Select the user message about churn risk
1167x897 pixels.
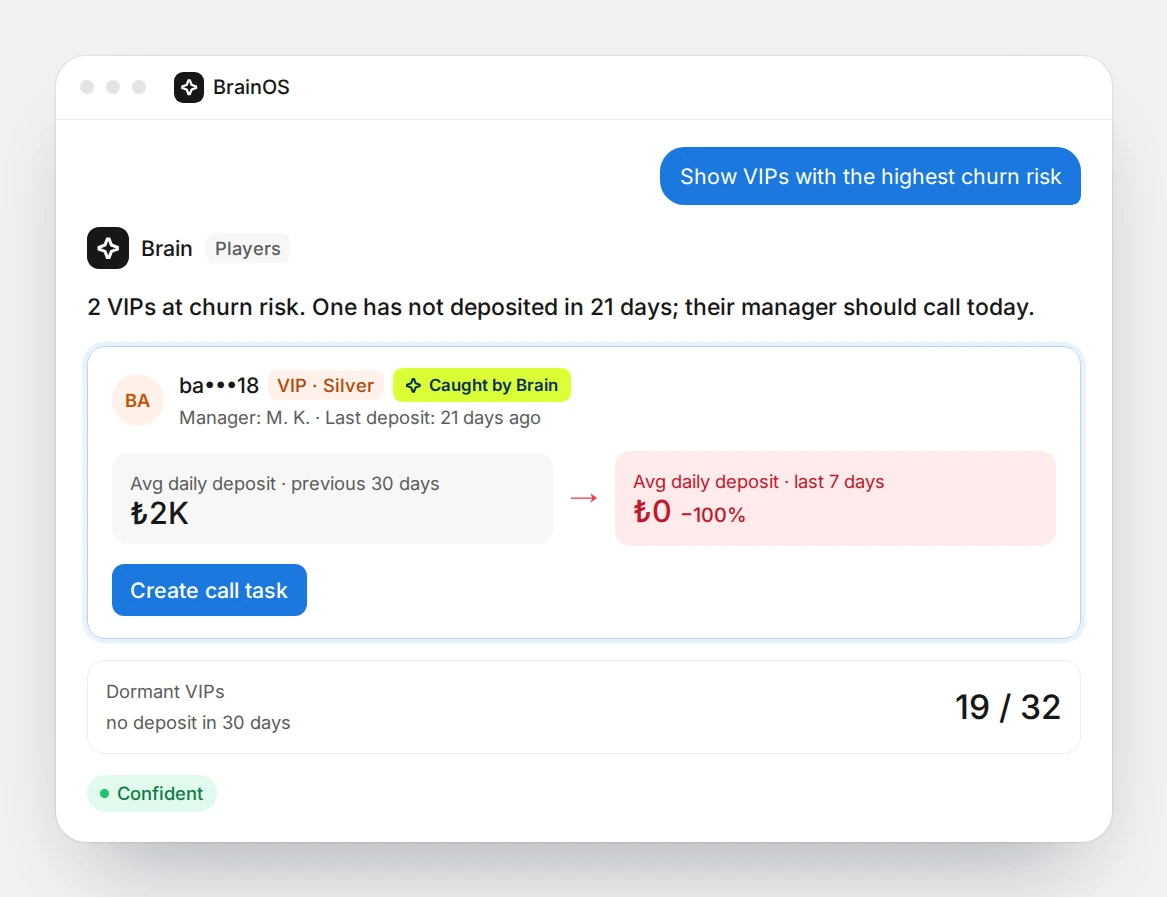pos(870,176)
